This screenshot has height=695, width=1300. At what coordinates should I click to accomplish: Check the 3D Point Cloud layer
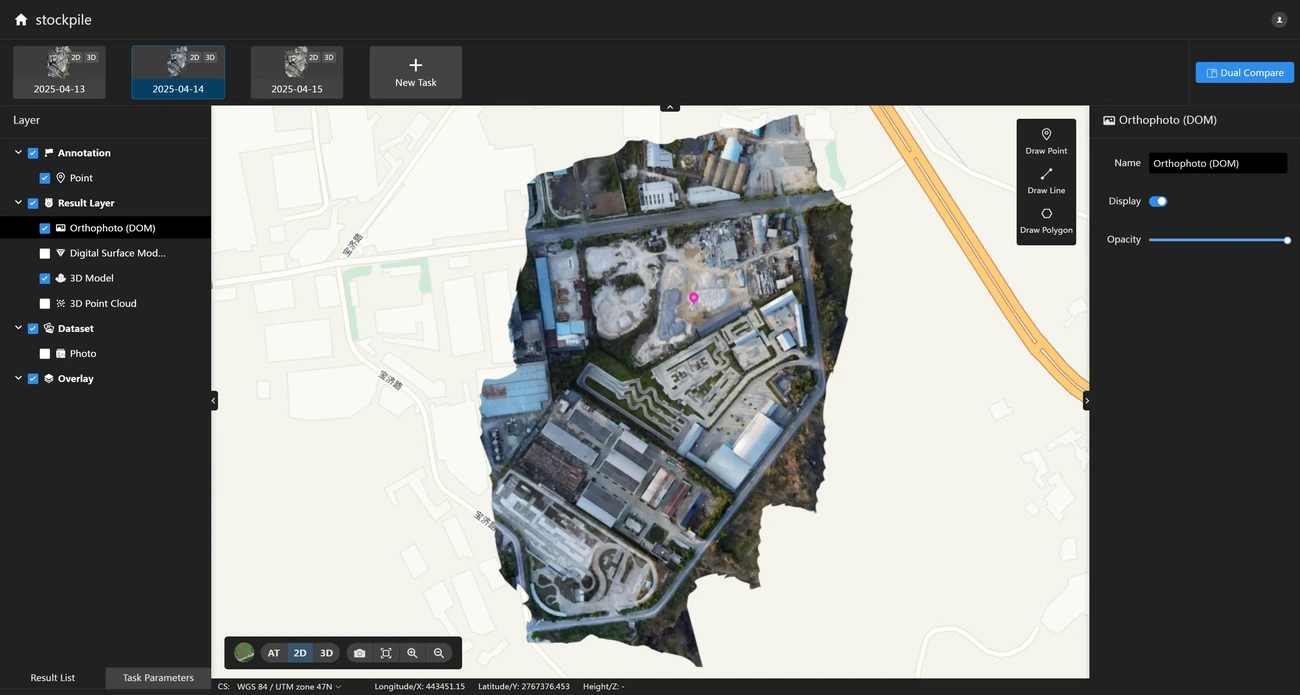[x=45, y=303]
